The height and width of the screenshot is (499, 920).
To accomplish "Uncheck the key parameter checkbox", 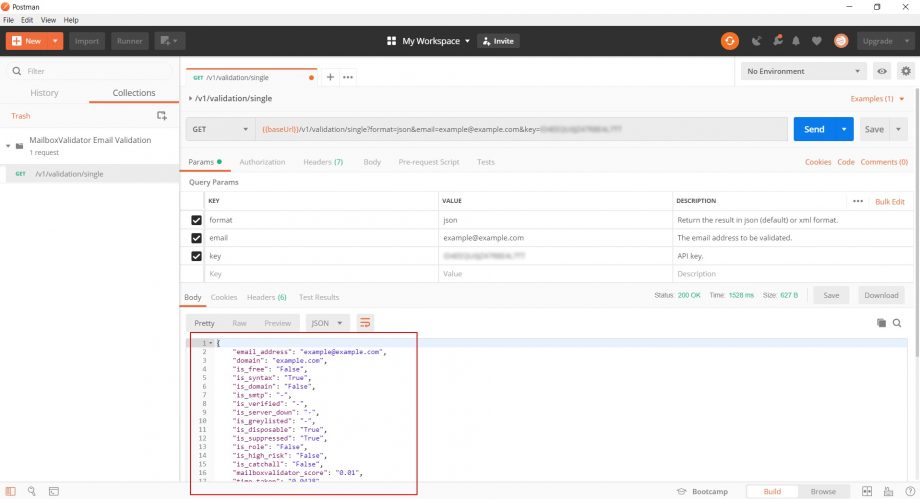I will tap(196, 256).
